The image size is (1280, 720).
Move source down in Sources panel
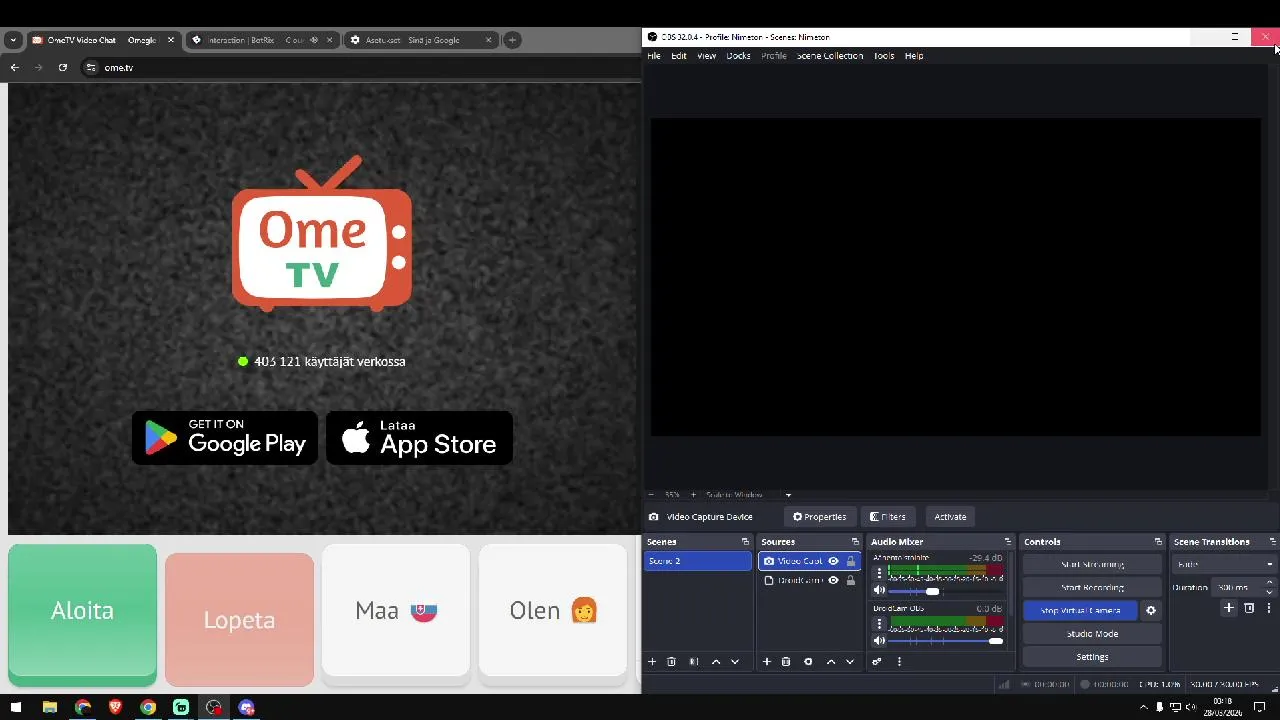coord(850,662)
